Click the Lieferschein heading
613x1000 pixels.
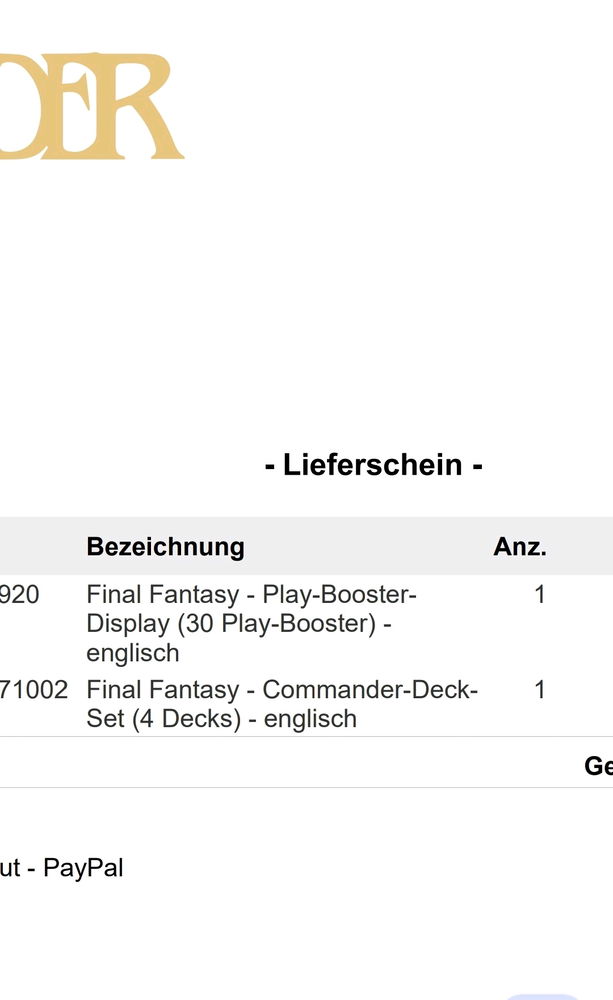tap(373, 464)
